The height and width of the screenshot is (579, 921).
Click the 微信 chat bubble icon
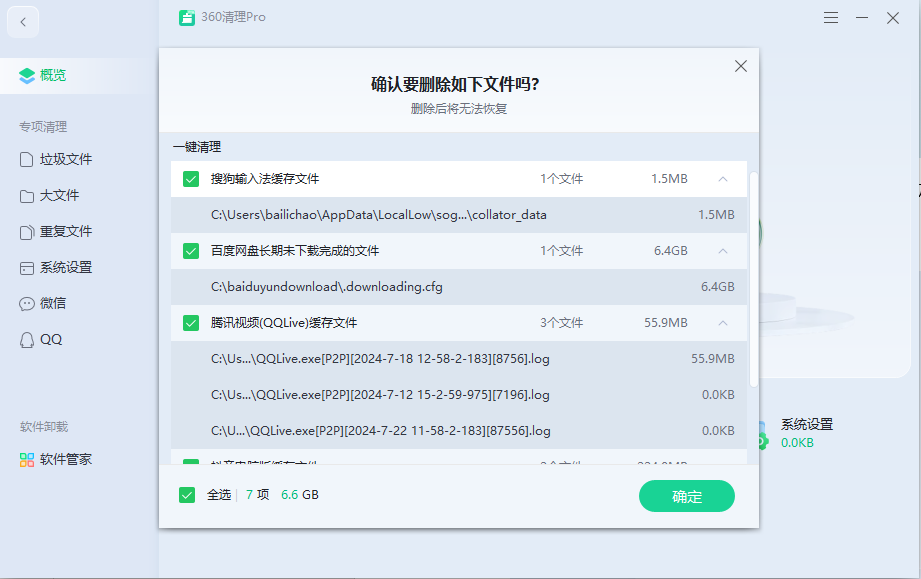pyautogui.click(x=26, y=304)
